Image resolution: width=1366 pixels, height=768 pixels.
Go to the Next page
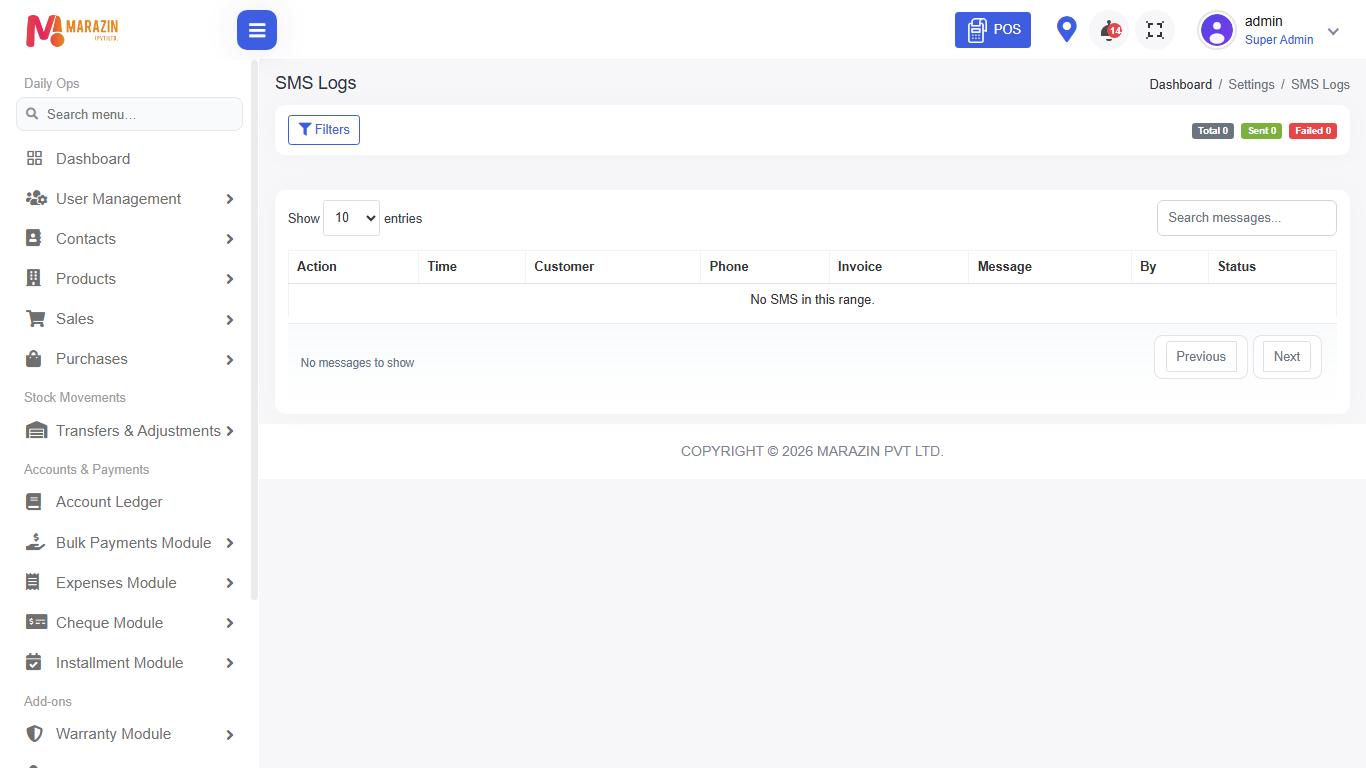click(1287, 357)
